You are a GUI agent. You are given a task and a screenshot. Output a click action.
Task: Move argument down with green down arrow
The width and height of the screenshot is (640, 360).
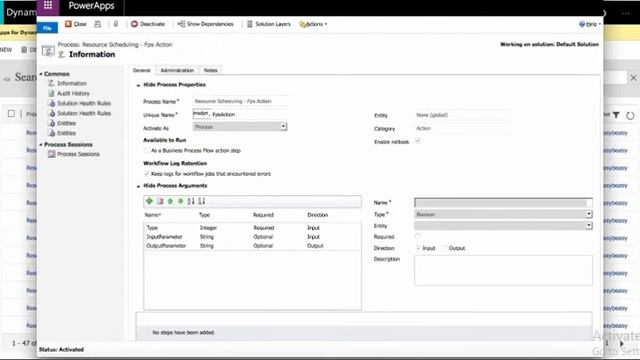point(180,201)
